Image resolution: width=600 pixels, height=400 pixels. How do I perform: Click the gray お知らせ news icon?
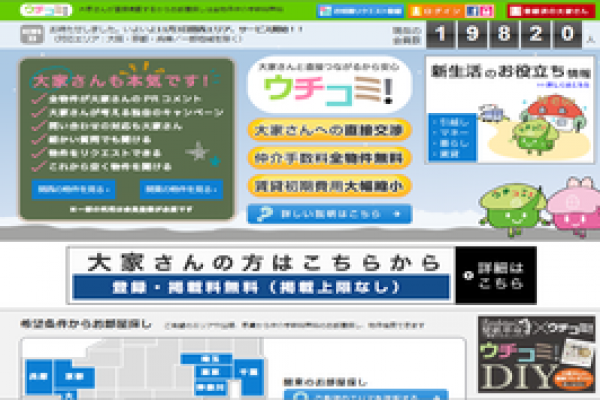pyautogui.click(x=32, y=34)
